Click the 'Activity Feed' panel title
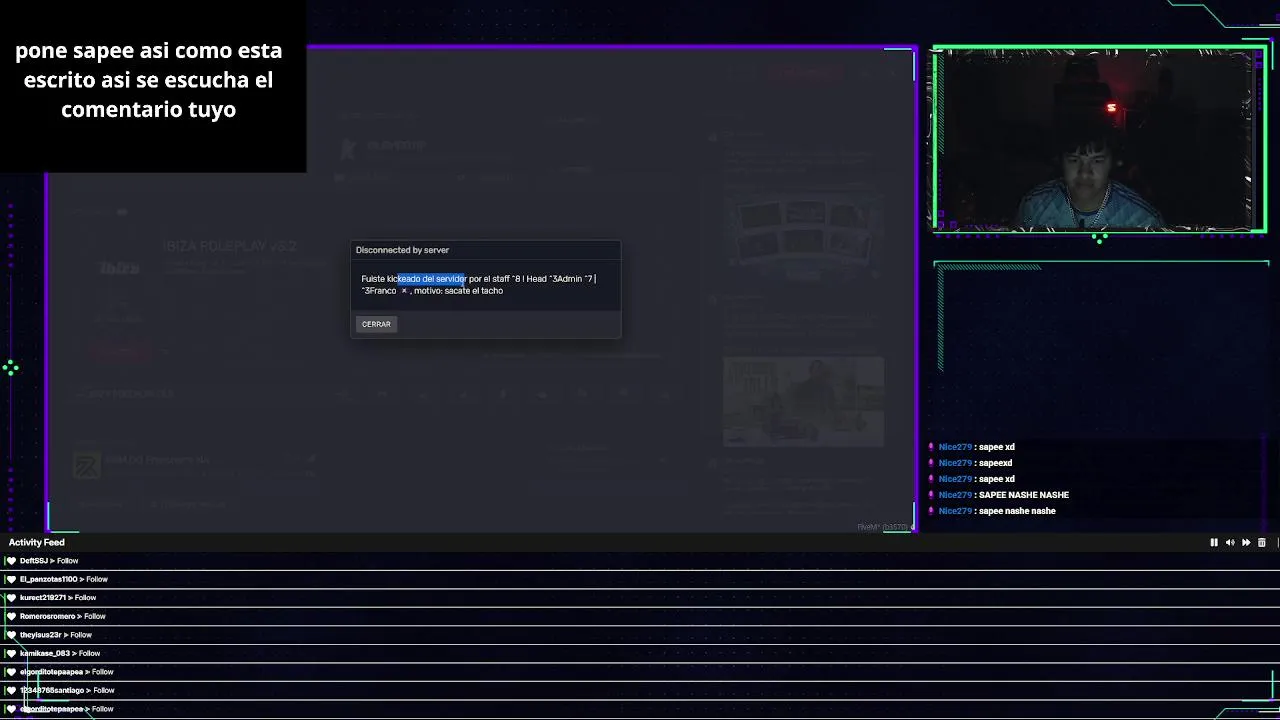Viewport: 1280px width, 720px height. click(37, 542)
